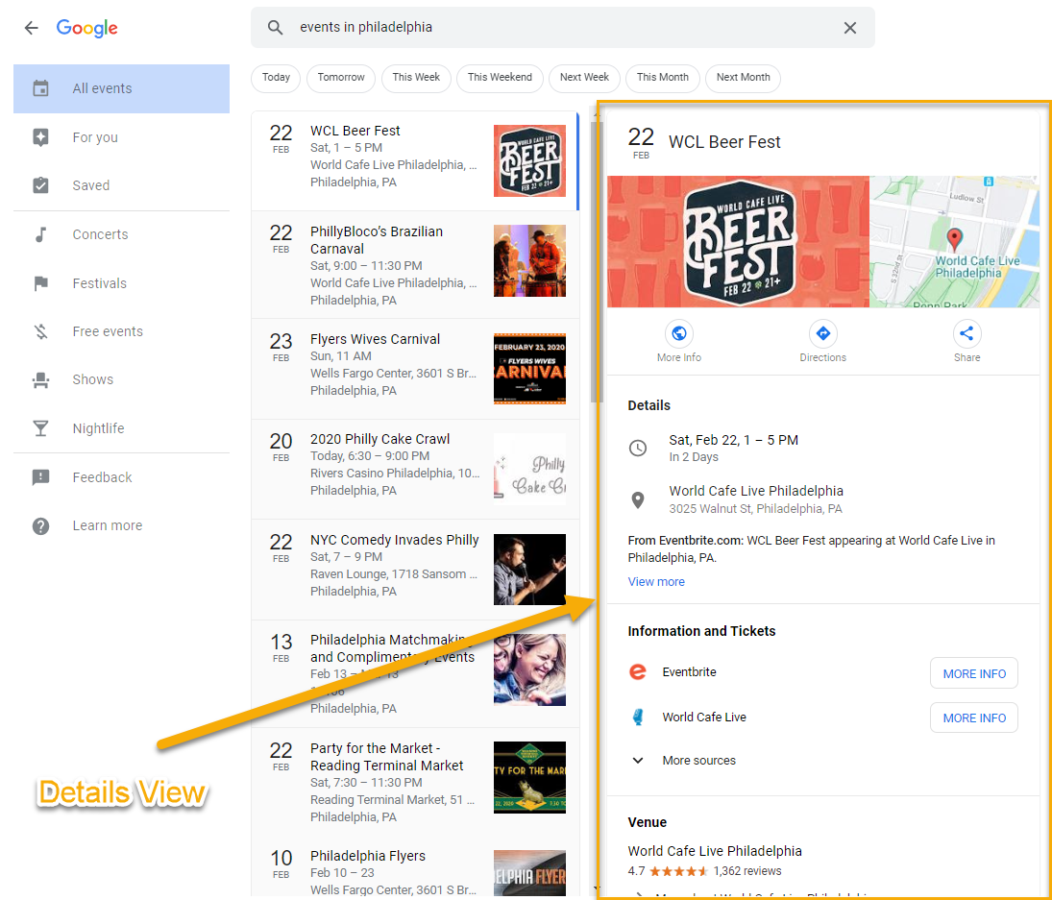Image resolution: width=1052 pixels, height=900 pixels.
Task: Click Eventbrite MORE INFO button
Action: (973, 673)
